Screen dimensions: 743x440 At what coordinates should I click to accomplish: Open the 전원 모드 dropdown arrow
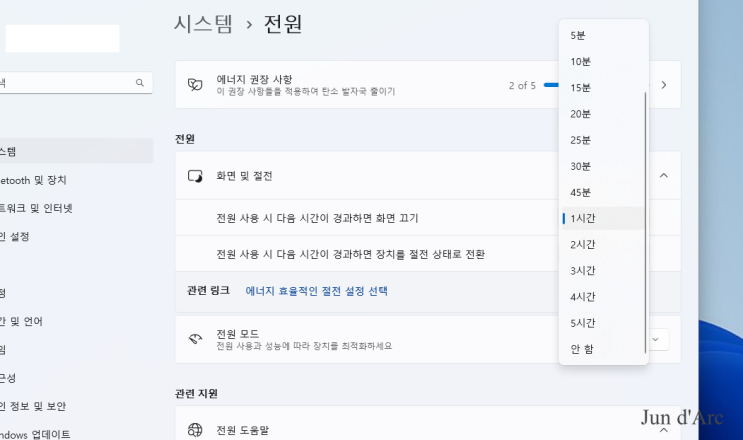(656, 340)
